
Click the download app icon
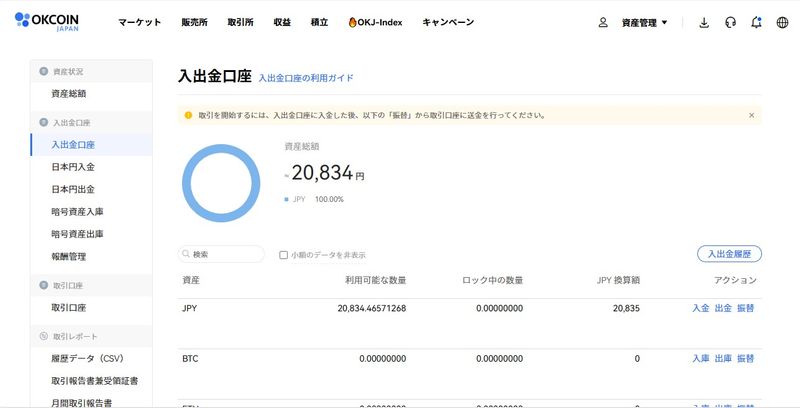(x=704, y=22)
